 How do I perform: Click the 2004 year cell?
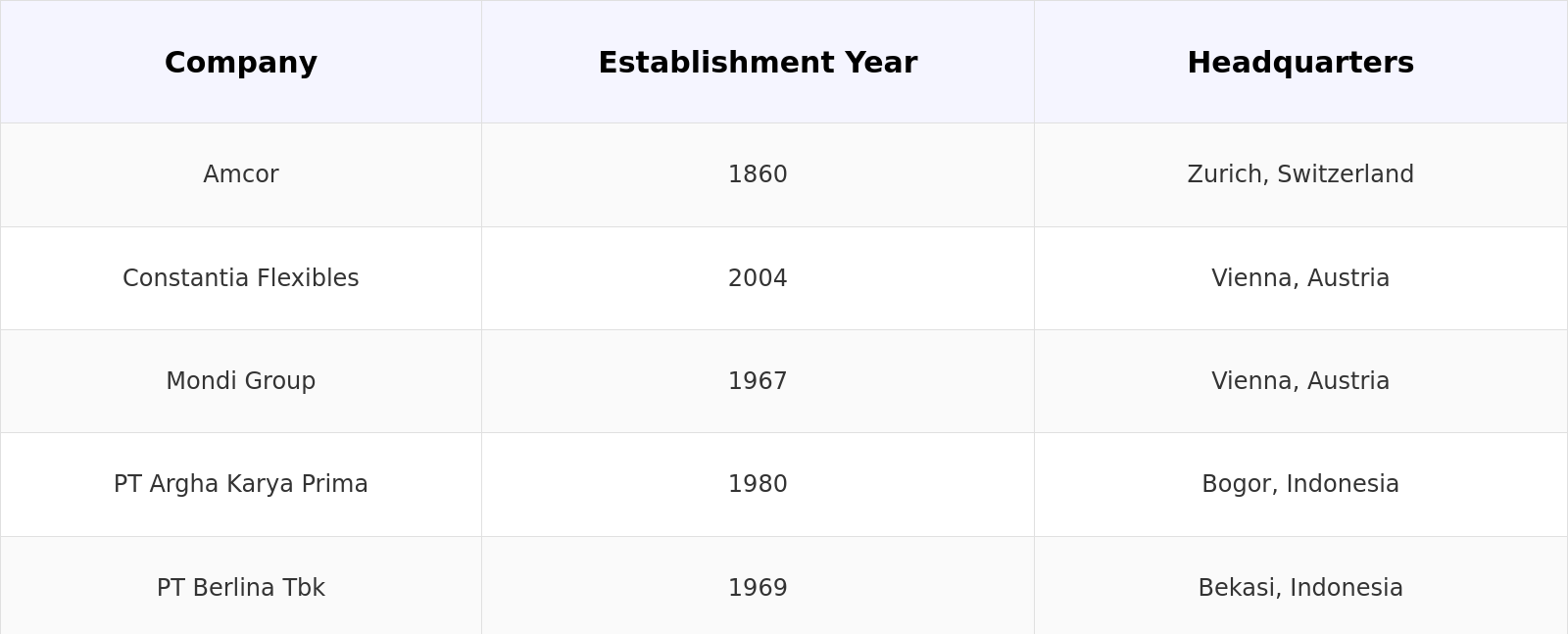(758, 278)
